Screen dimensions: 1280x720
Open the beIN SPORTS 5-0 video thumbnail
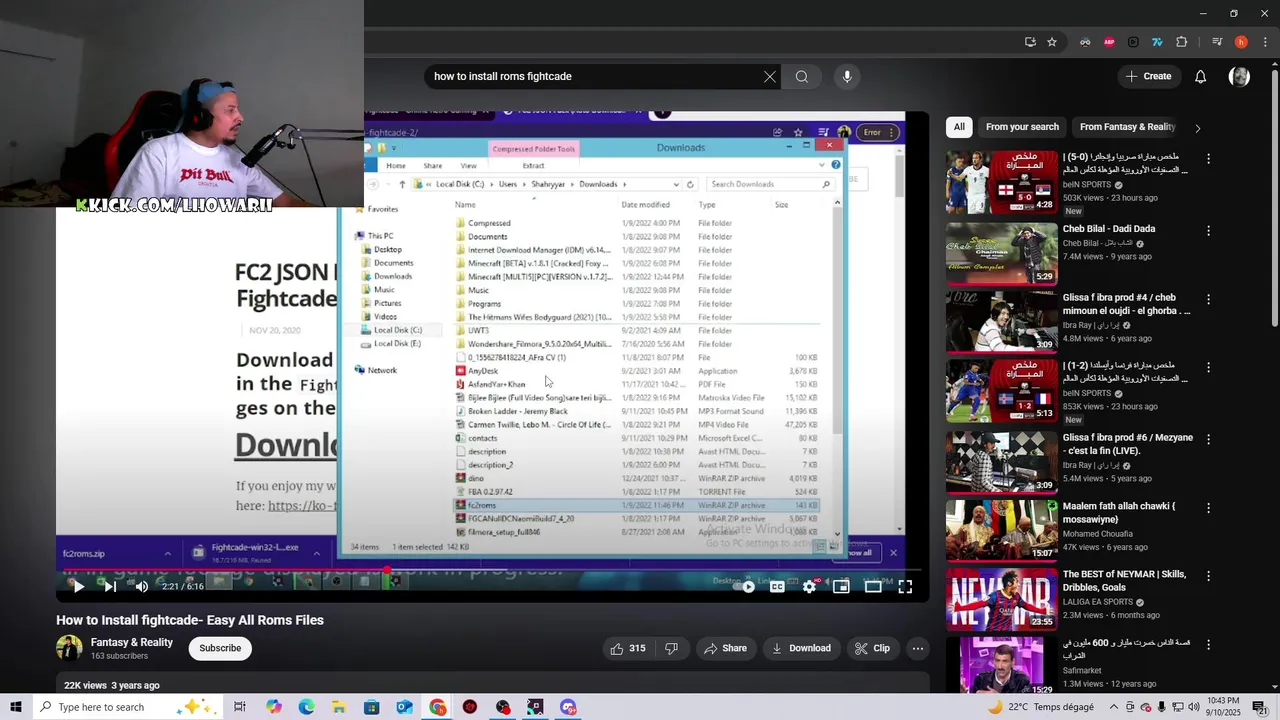point(1001,182)
